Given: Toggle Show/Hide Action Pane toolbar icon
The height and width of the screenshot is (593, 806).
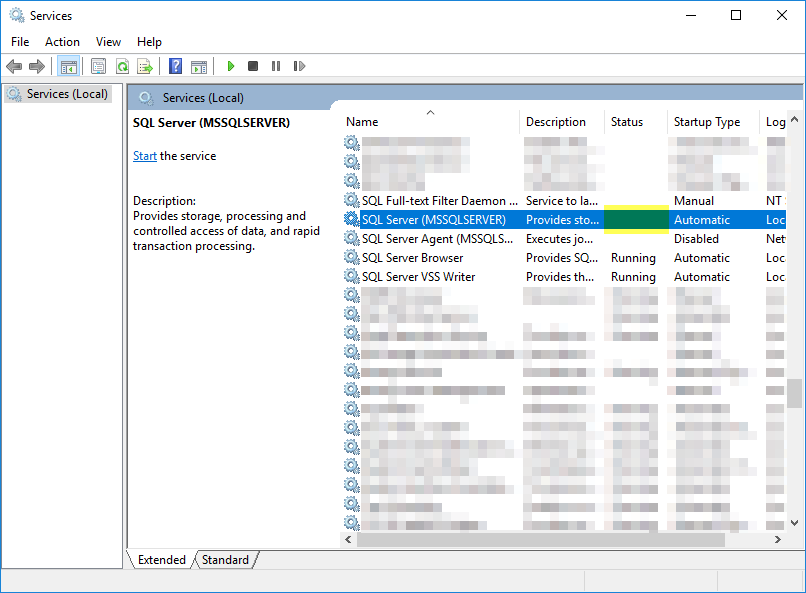Looking at the screenshot, I should point(199,67).
